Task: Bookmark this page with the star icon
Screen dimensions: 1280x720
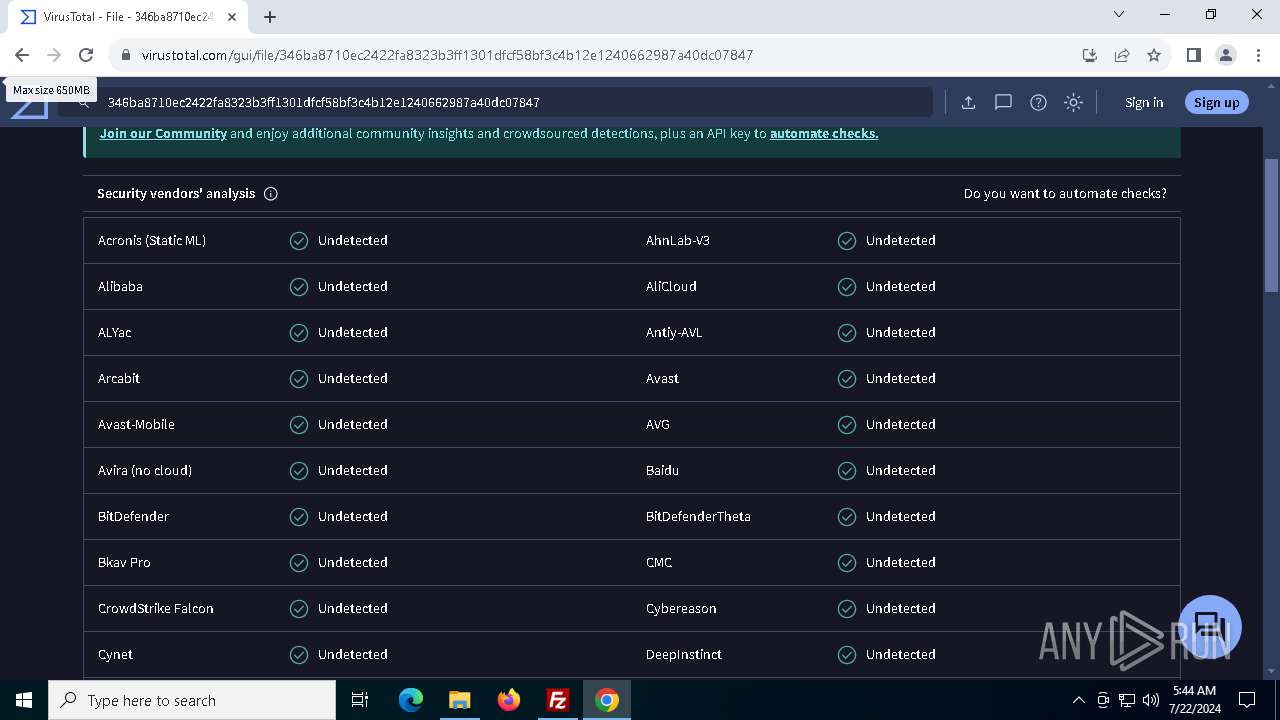Action: [x=1154, y=55]
